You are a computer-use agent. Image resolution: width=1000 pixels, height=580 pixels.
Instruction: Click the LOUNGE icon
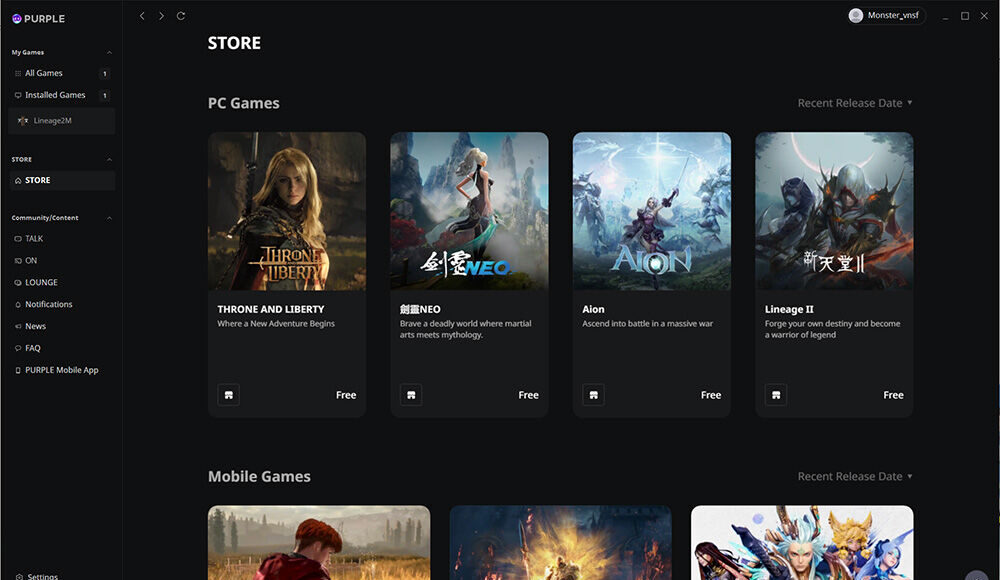click(18, 283)
